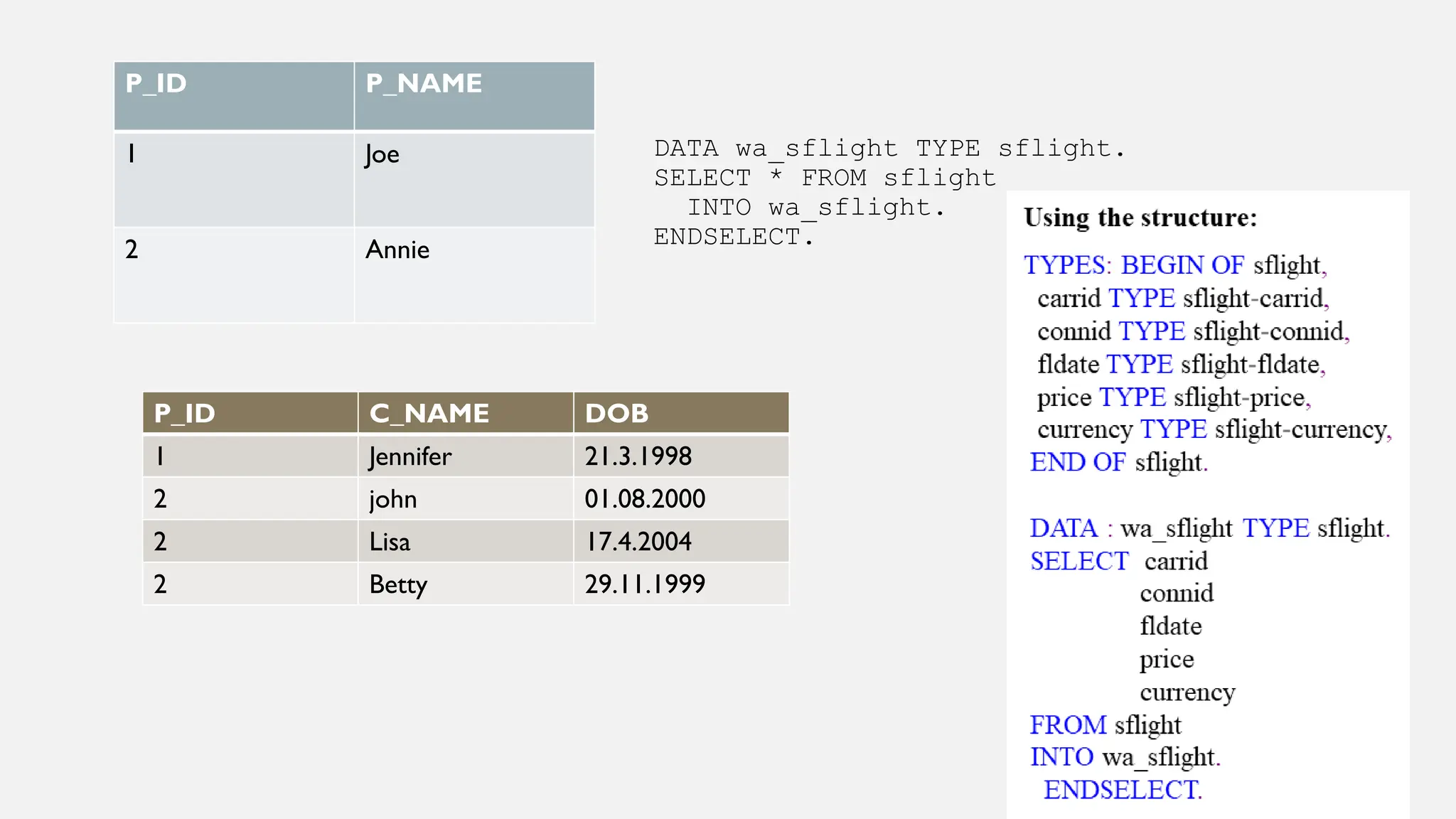This screenshot has width=1456, height=819.
Task: Click the 'currency' field in the SELECT list
Action: pos(1187,692)
